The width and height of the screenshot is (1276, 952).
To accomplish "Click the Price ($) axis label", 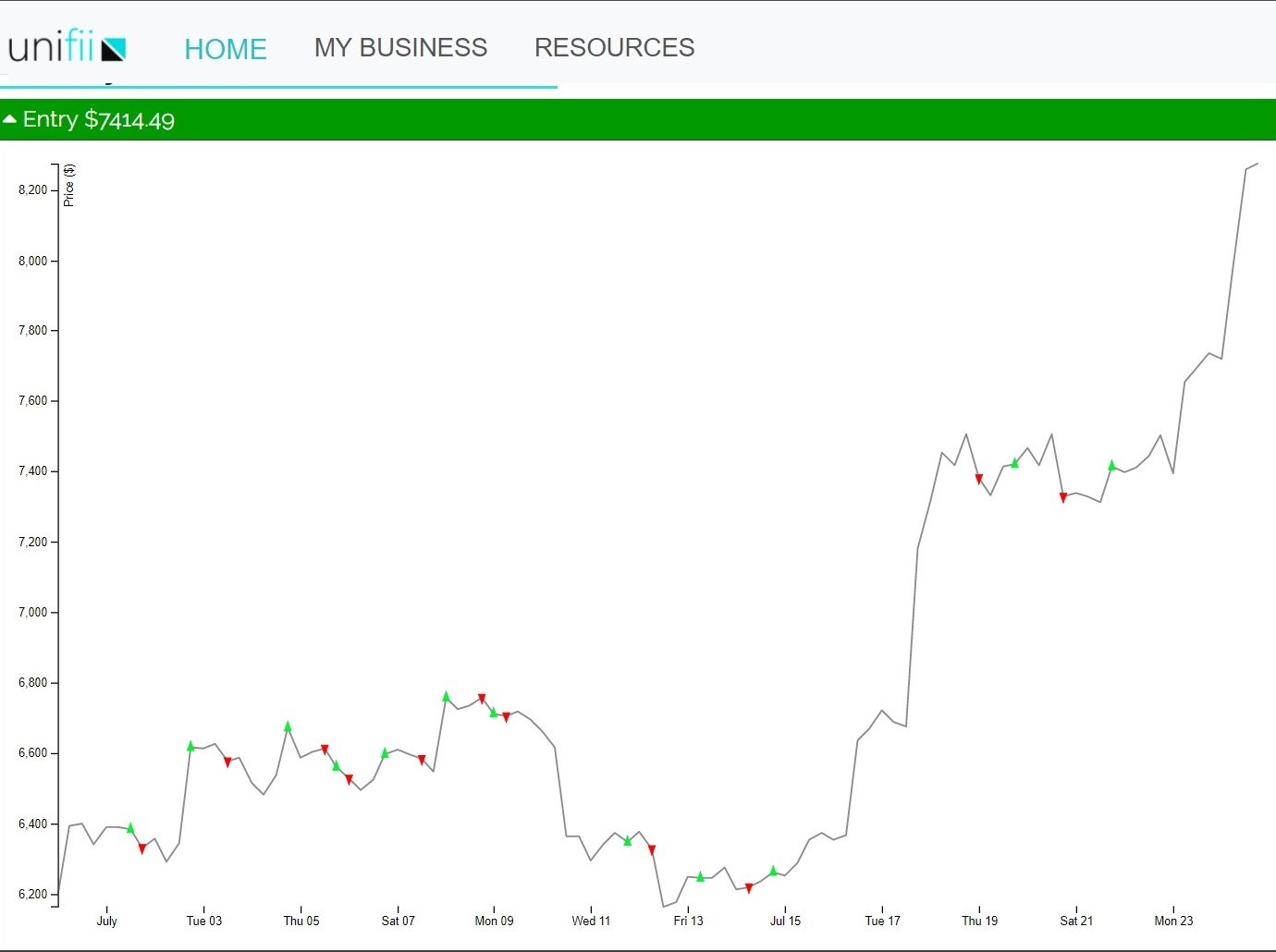I will [69, 185].
